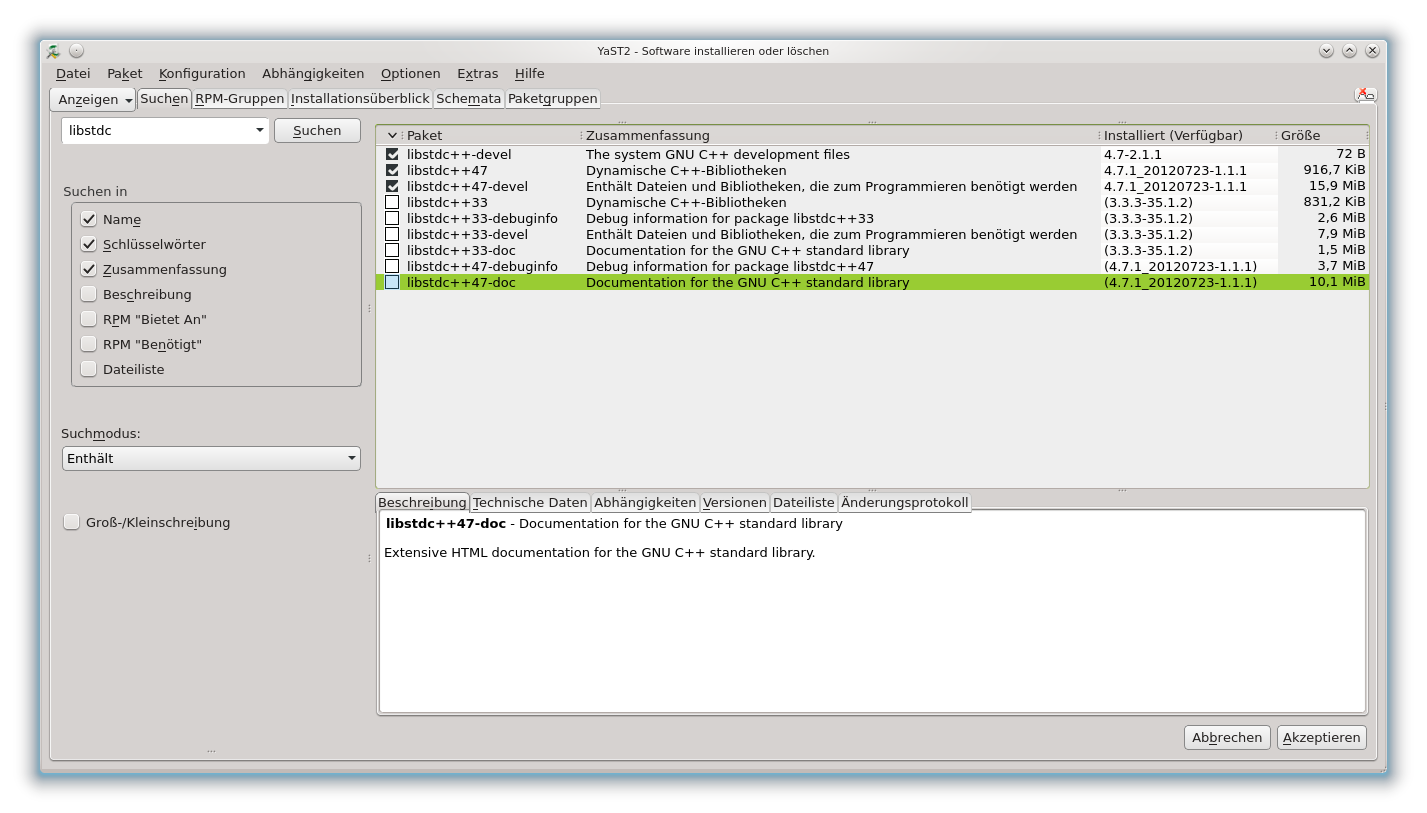Image resolution: width=1427 pixels, height=813 pixels.
Task: Select the Technische Daten tab
Action: tap(530, 503)
